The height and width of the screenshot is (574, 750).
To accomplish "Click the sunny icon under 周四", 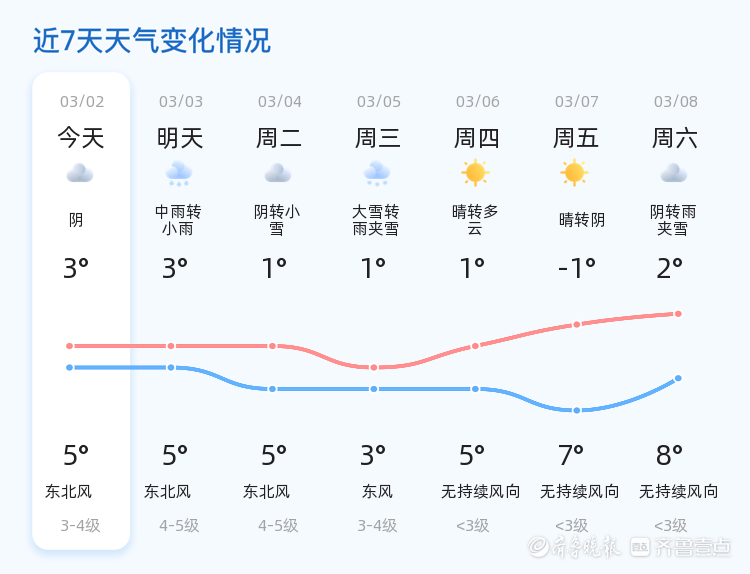I will pyautogui.click(x=475, y=173).
